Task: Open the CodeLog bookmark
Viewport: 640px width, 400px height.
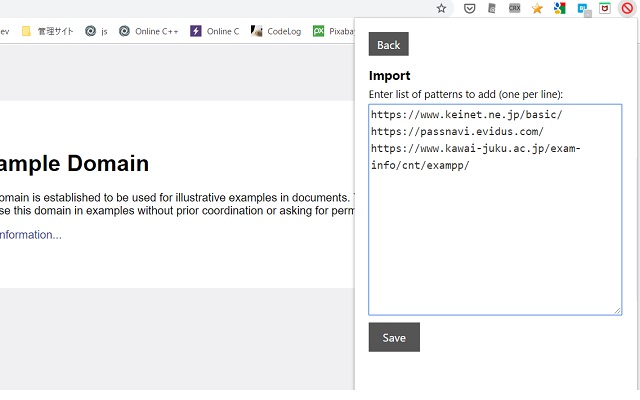Action: [276, 31]
